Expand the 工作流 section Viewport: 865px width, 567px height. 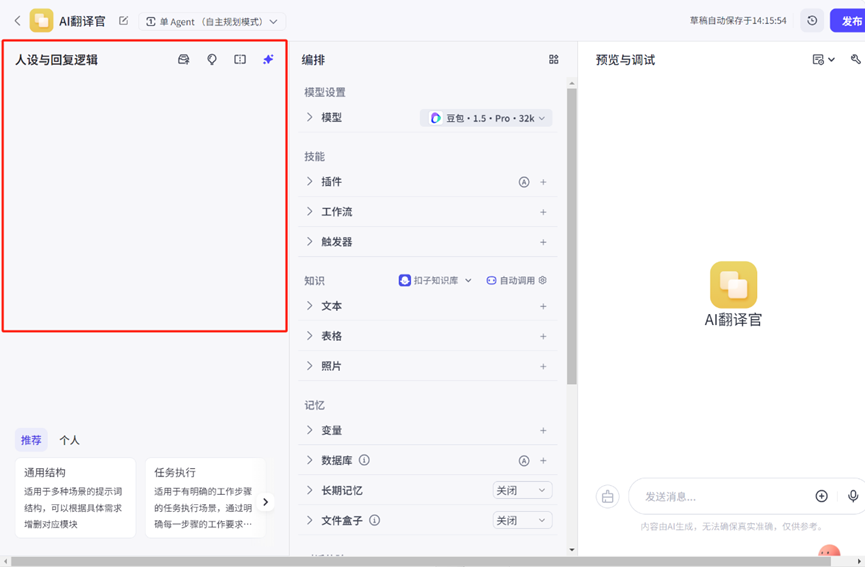(309, 212)
